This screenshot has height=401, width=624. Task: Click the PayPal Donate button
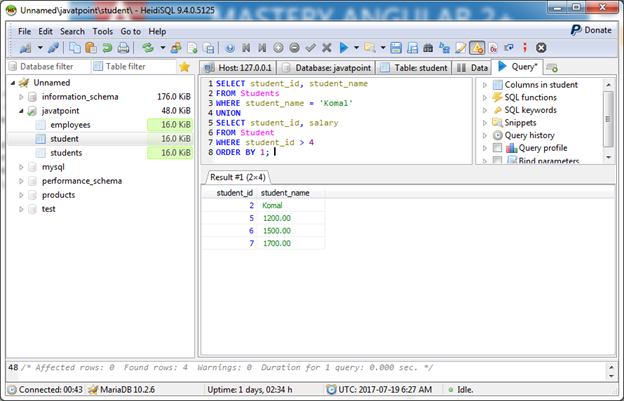tap(591, 30)
